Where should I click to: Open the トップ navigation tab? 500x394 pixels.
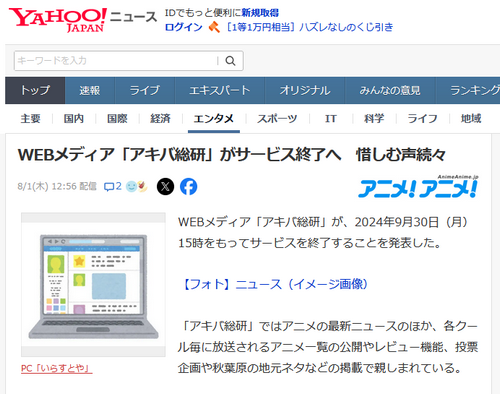(35, 90)
